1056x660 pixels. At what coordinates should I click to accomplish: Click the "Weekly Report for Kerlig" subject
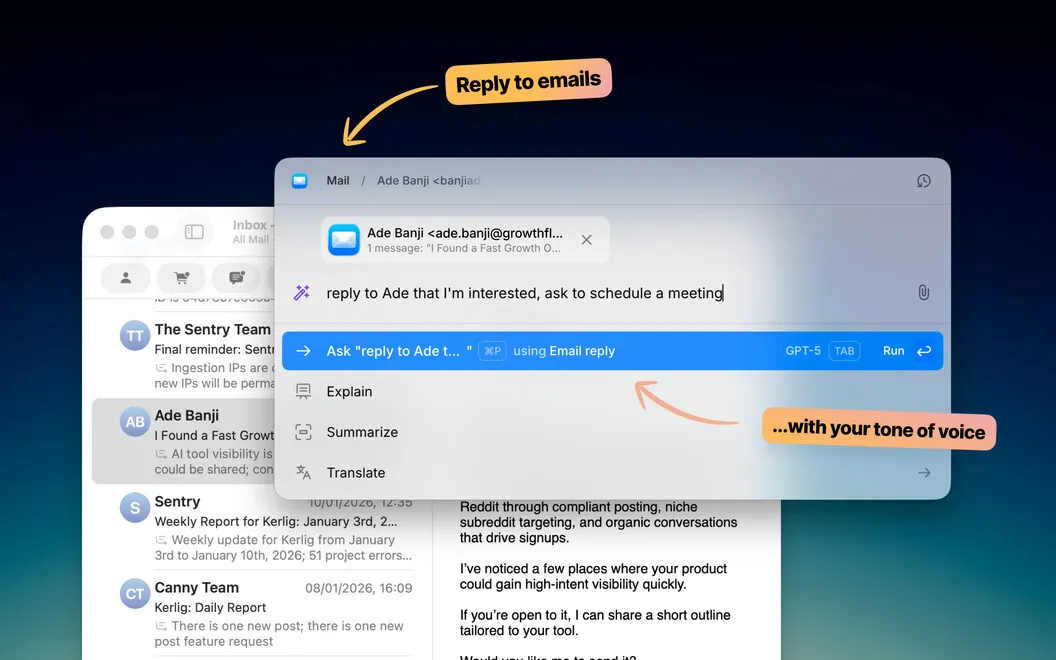pos(275,521)
